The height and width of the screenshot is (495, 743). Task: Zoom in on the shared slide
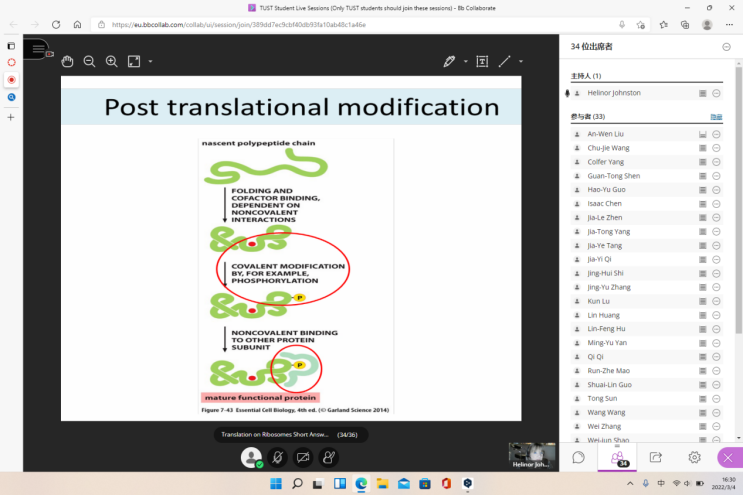(x=111, y=61)
